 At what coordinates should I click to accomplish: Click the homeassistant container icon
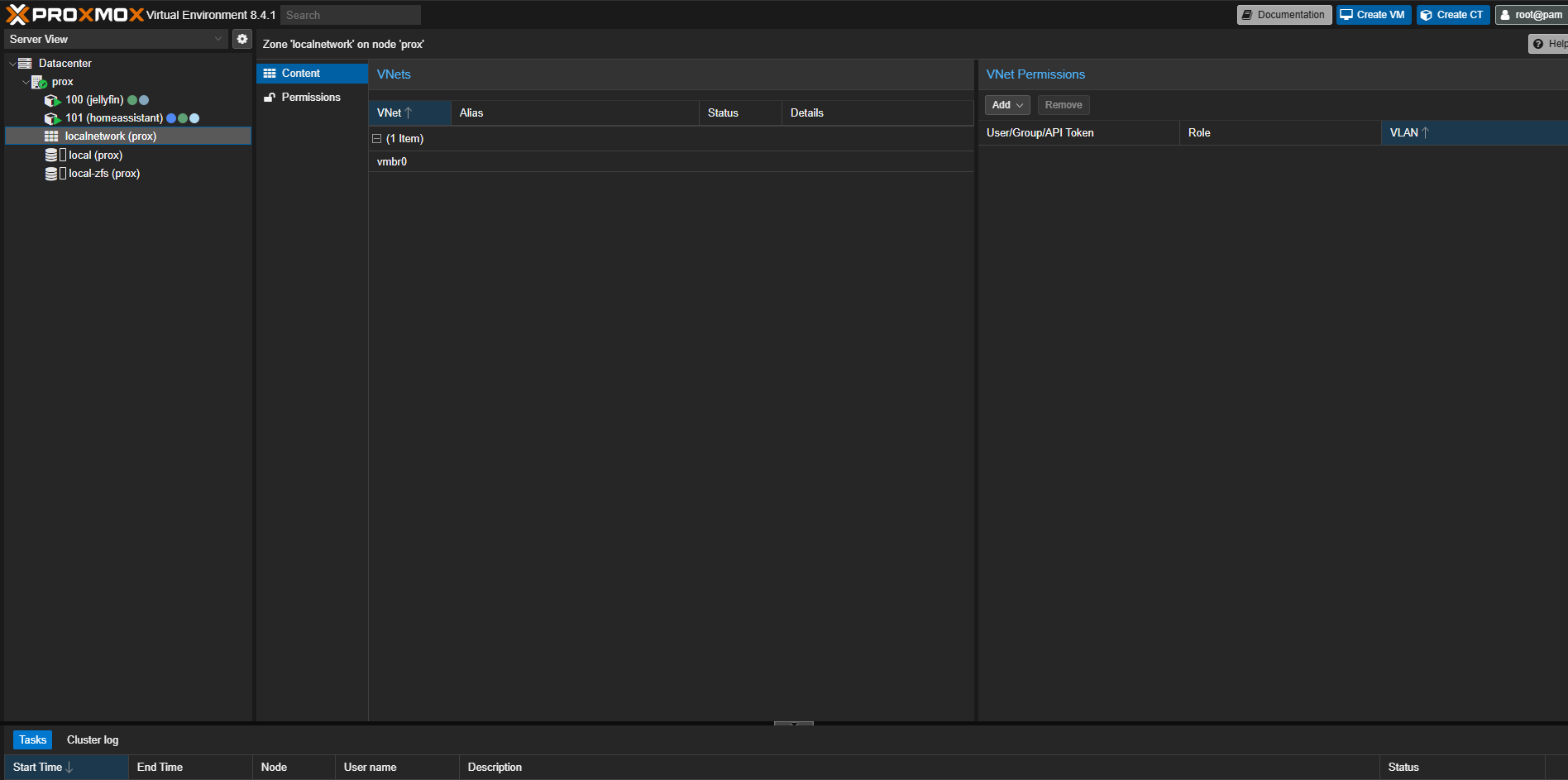click(x=52, y=118)
